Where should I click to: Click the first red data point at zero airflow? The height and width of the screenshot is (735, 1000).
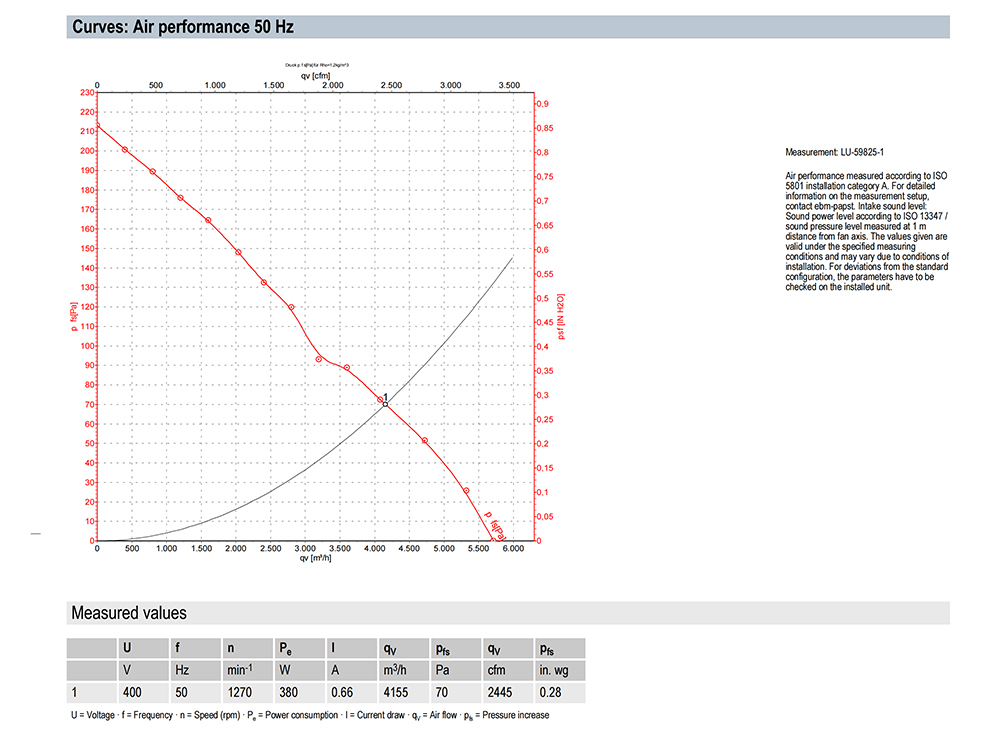97,126
